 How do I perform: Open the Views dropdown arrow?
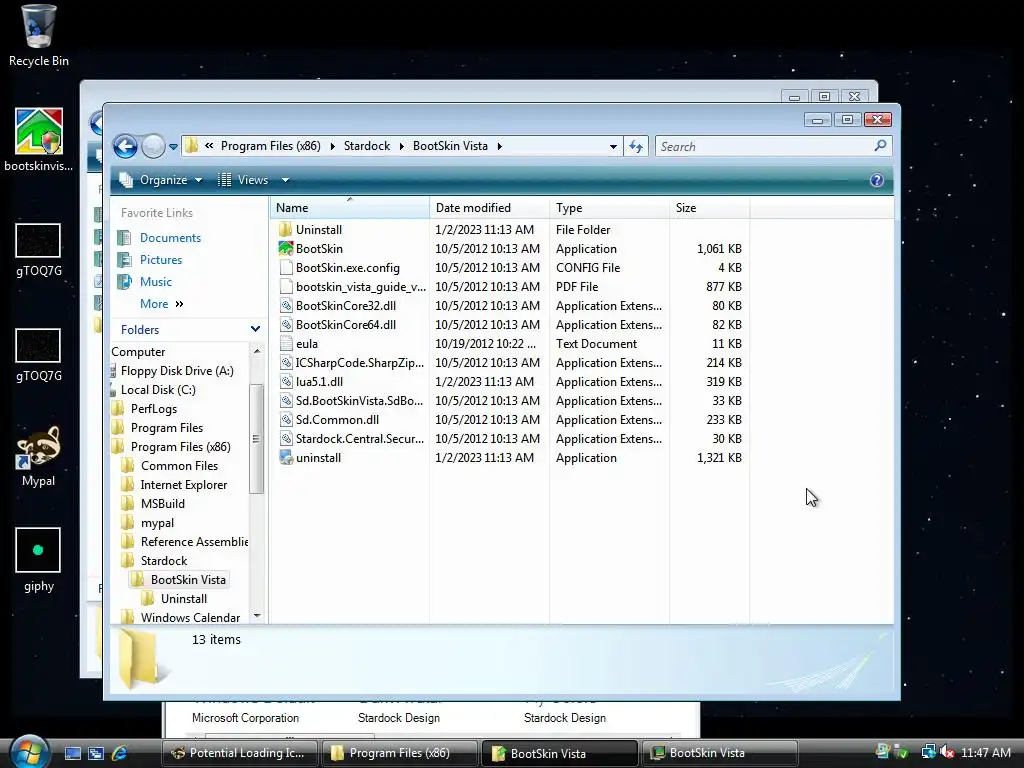(x=285, y=180)
